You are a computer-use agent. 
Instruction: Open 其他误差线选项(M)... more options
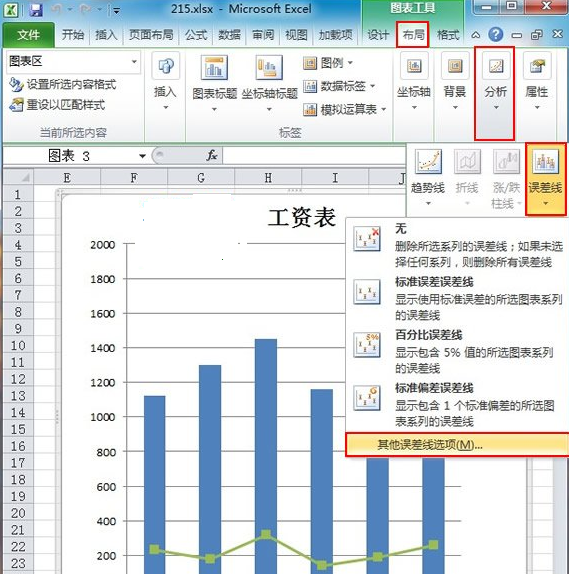point(458,445)
